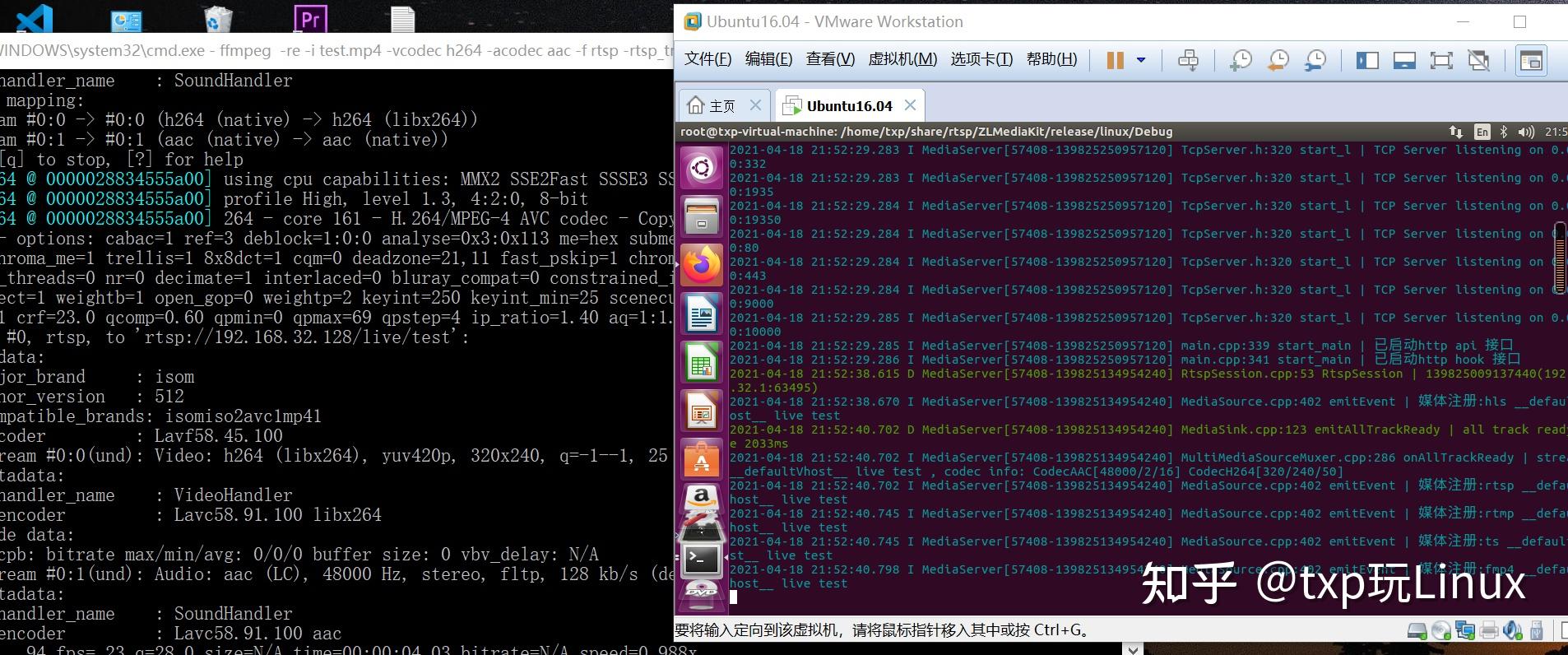Click the cmd.exe ffmpeg window title bar
Viewport: 1568px width, 655px height.
pos(336,50)
